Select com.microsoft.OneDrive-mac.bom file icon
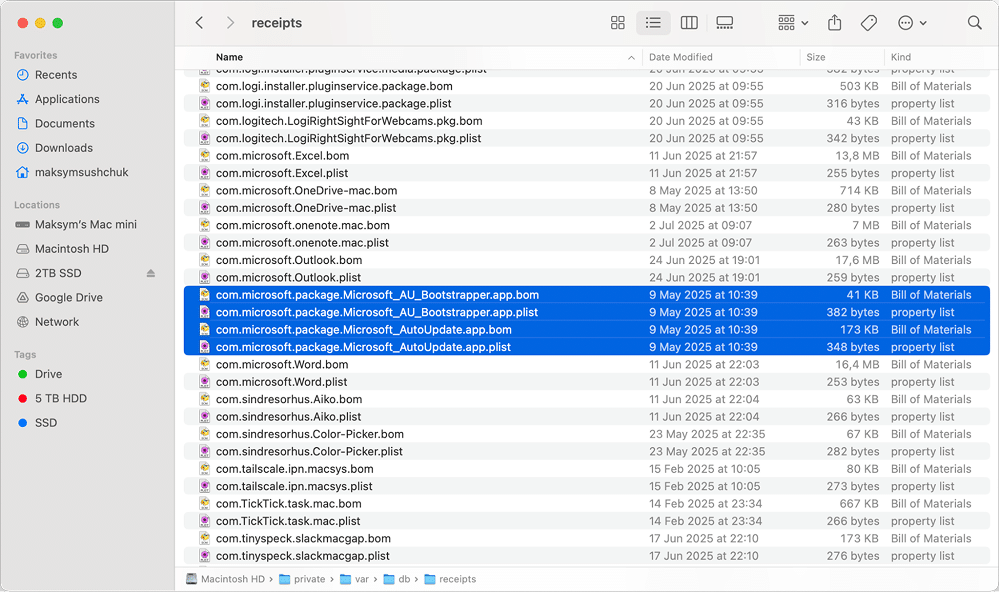Image resolution: width=999 pixels, height=592 pixels. (x=205, y=191)
